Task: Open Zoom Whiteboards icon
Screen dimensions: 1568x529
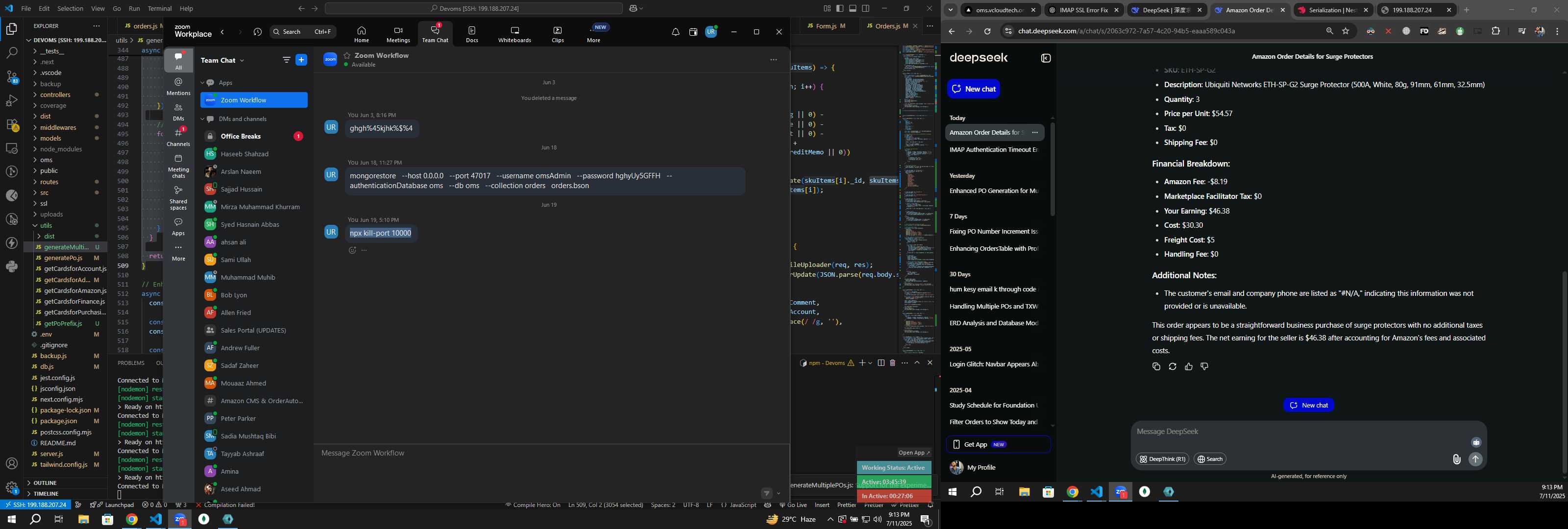Action: [x=514, y=35]
